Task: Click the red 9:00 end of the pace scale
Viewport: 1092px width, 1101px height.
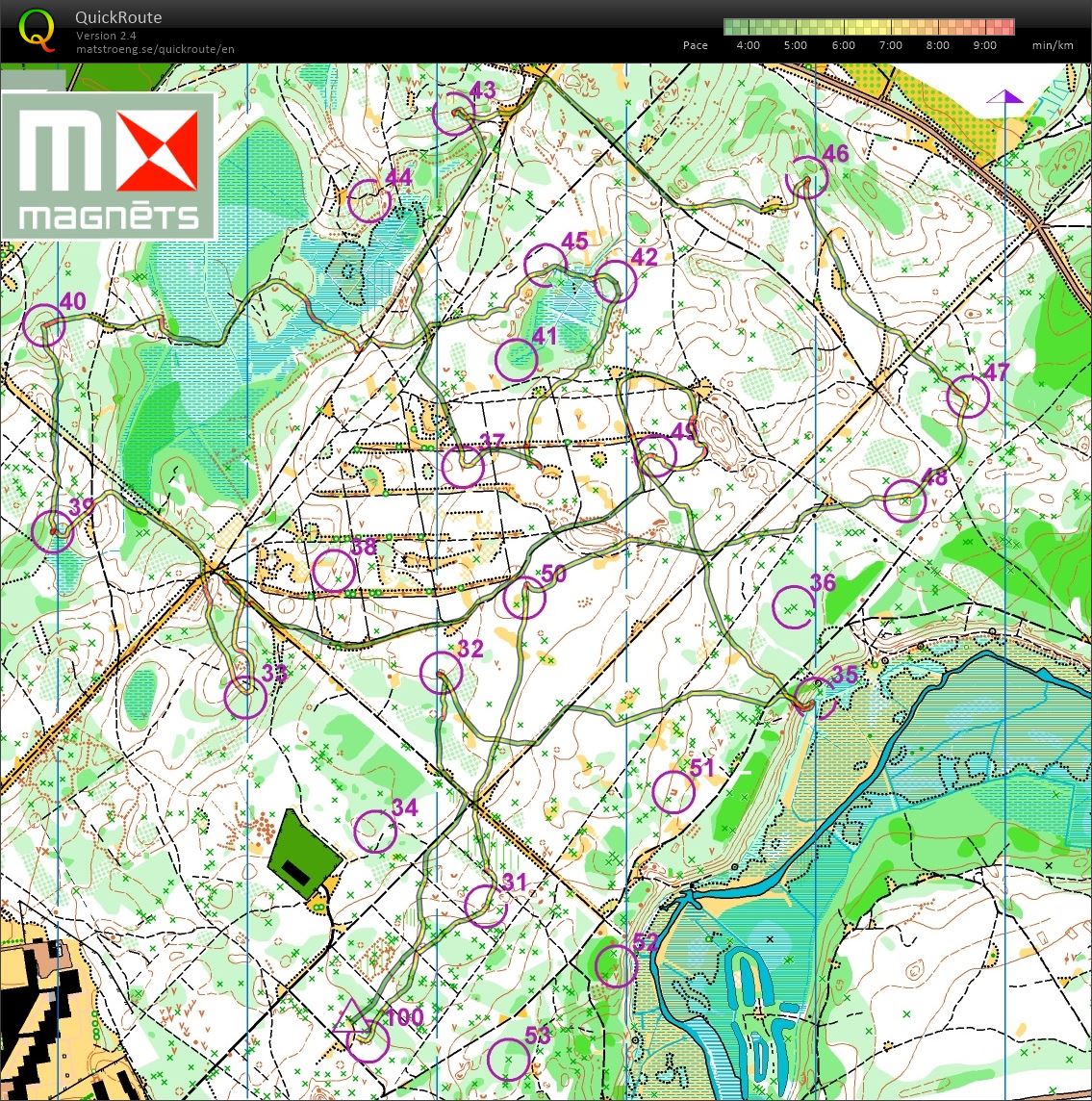Action: [x=1001, y=27]
